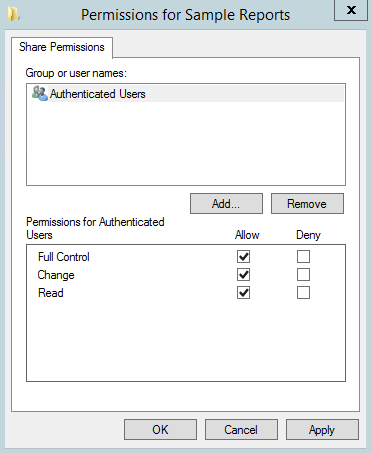The height and width of the screenshot is (453, 372).
Task: Uncheck Allow for Full Control
Action: tap(243, 257)
